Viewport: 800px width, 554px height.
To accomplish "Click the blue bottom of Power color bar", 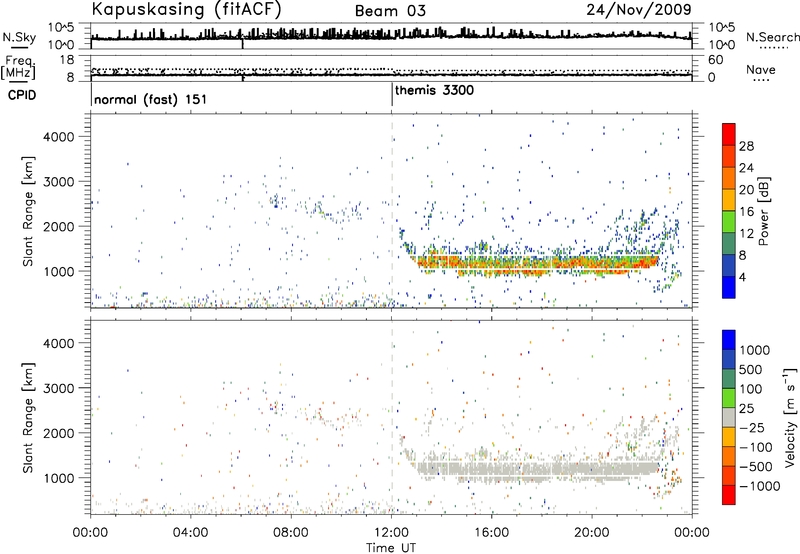I will click(729, 287).
